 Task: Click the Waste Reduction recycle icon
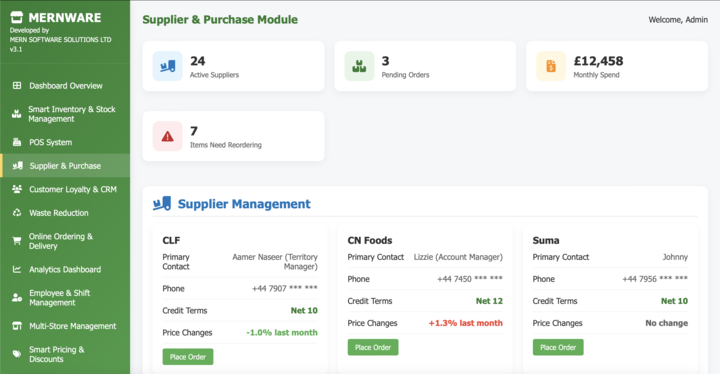[17, 213]
